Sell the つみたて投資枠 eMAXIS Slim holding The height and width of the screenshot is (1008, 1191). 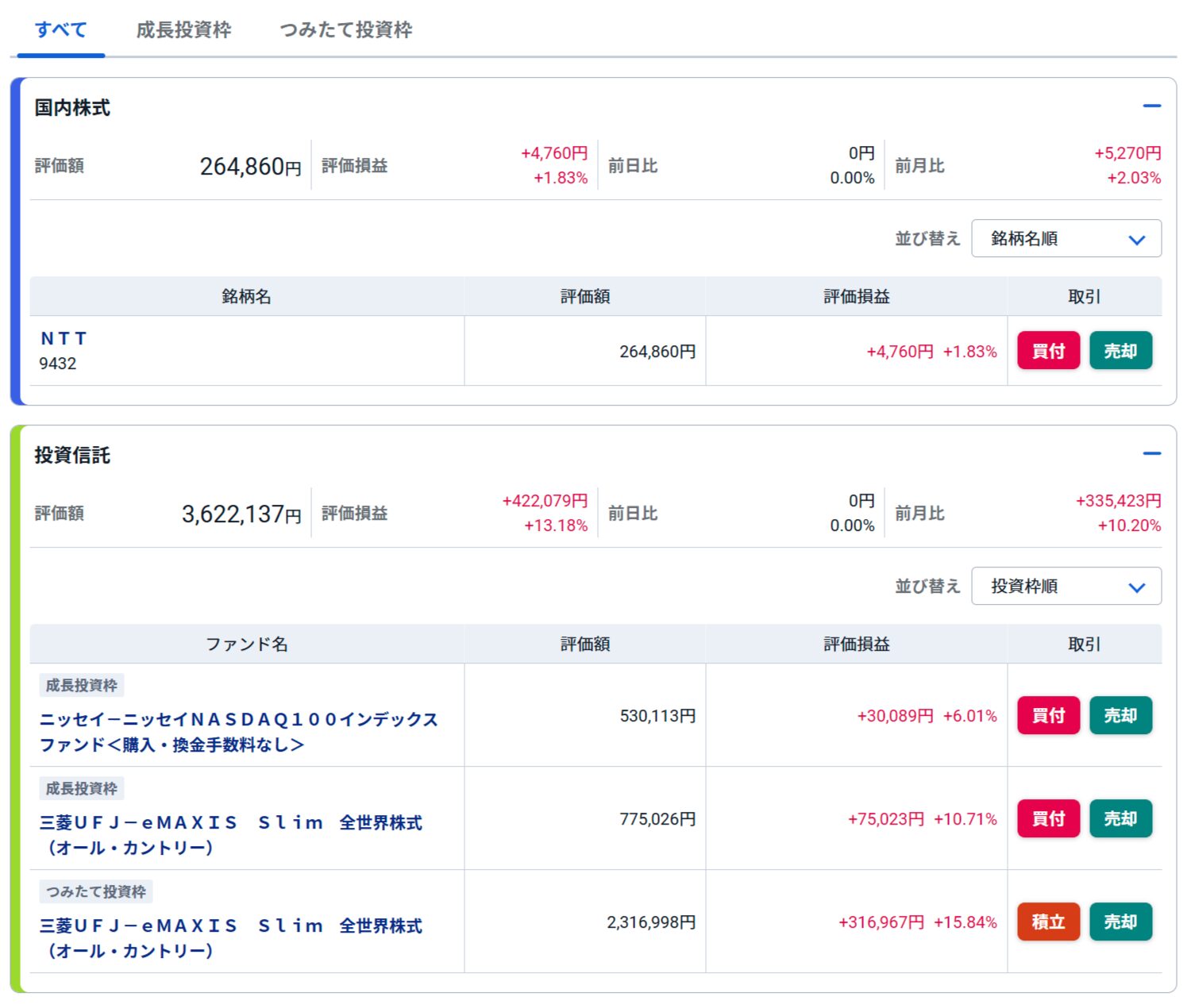point(1120,921)
